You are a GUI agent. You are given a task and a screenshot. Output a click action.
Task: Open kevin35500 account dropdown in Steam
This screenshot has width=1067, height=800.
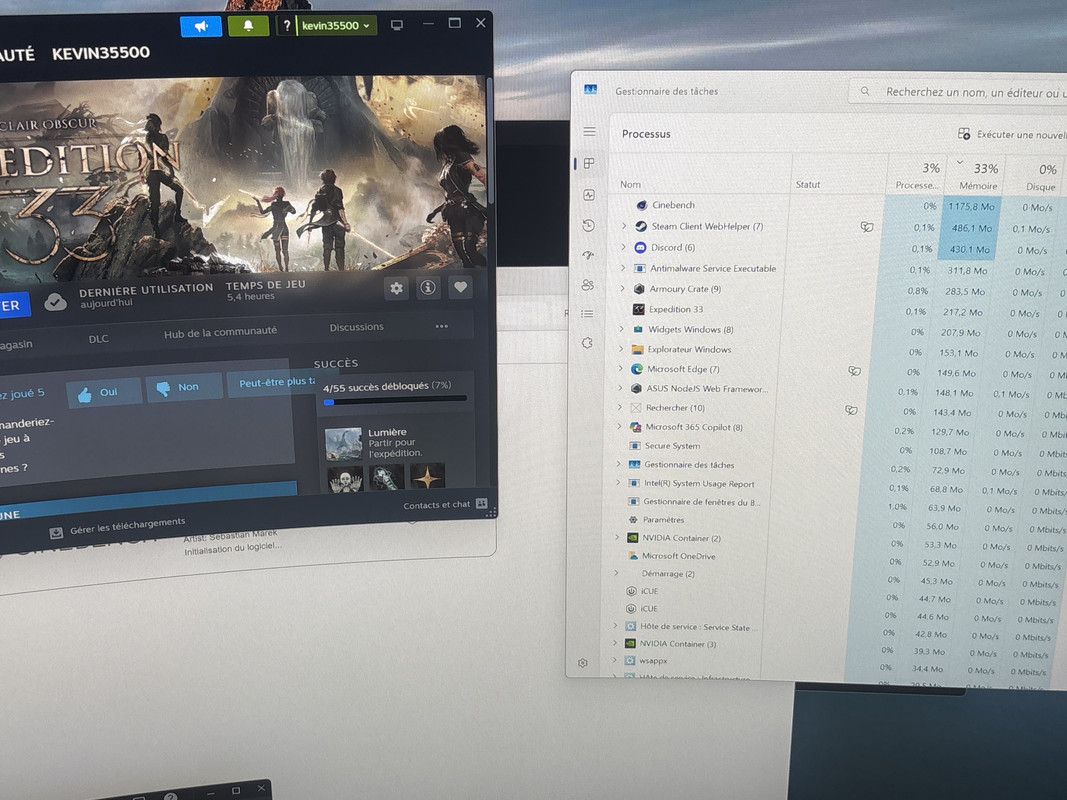pos(336,26)
